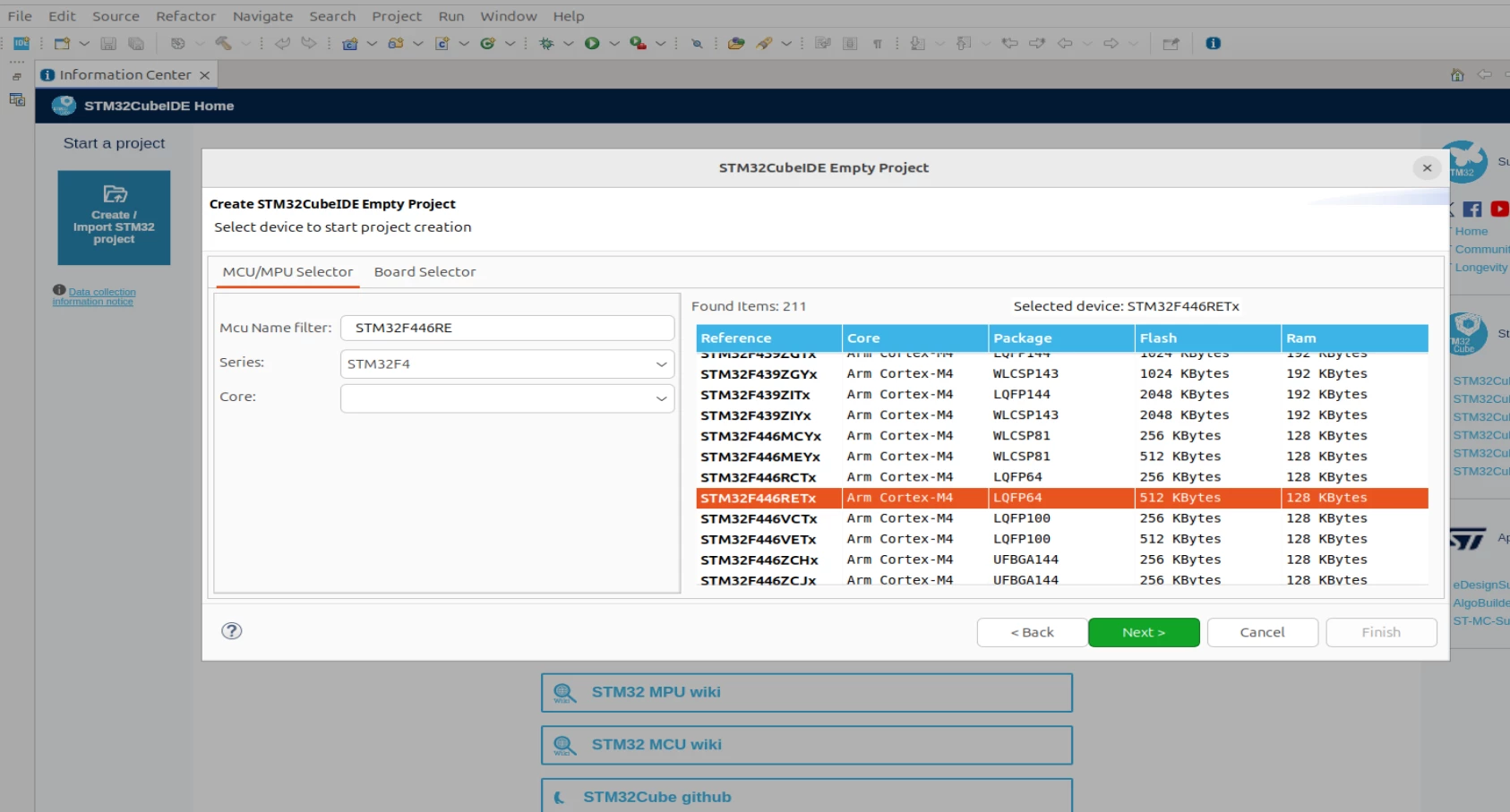Viewport: 1510px width, 812px height.
Task: Click the Open folder toolbar icon
Action: point(736,43)
